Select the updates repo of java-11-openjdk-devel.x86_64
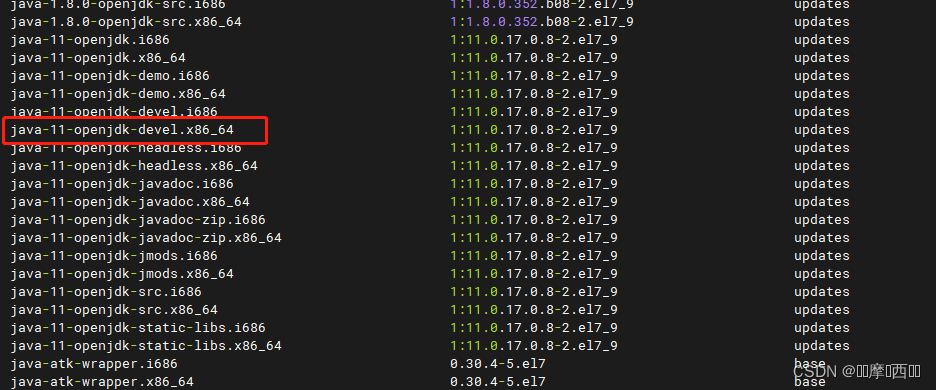The width and height of the screenshot is (936, 390). 821,130
